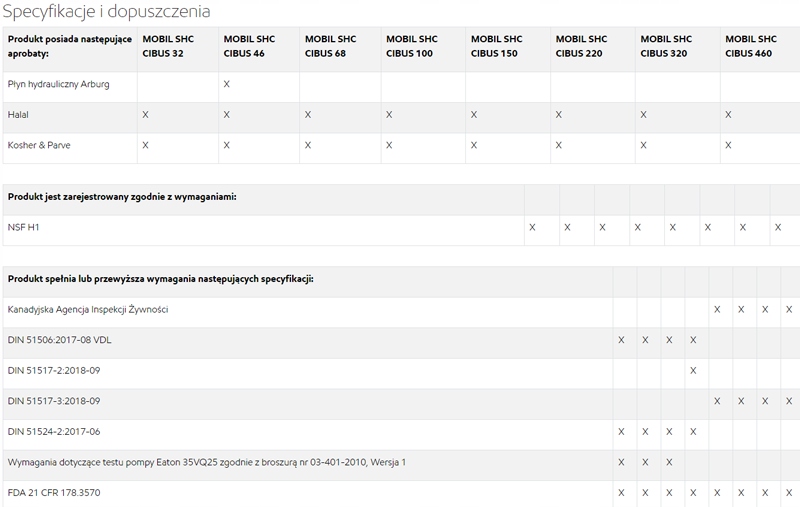Select the Płyn hydrauliczny Arburg row label
Viewport: 800px width, 507px height.
click(x=58, y=84)
